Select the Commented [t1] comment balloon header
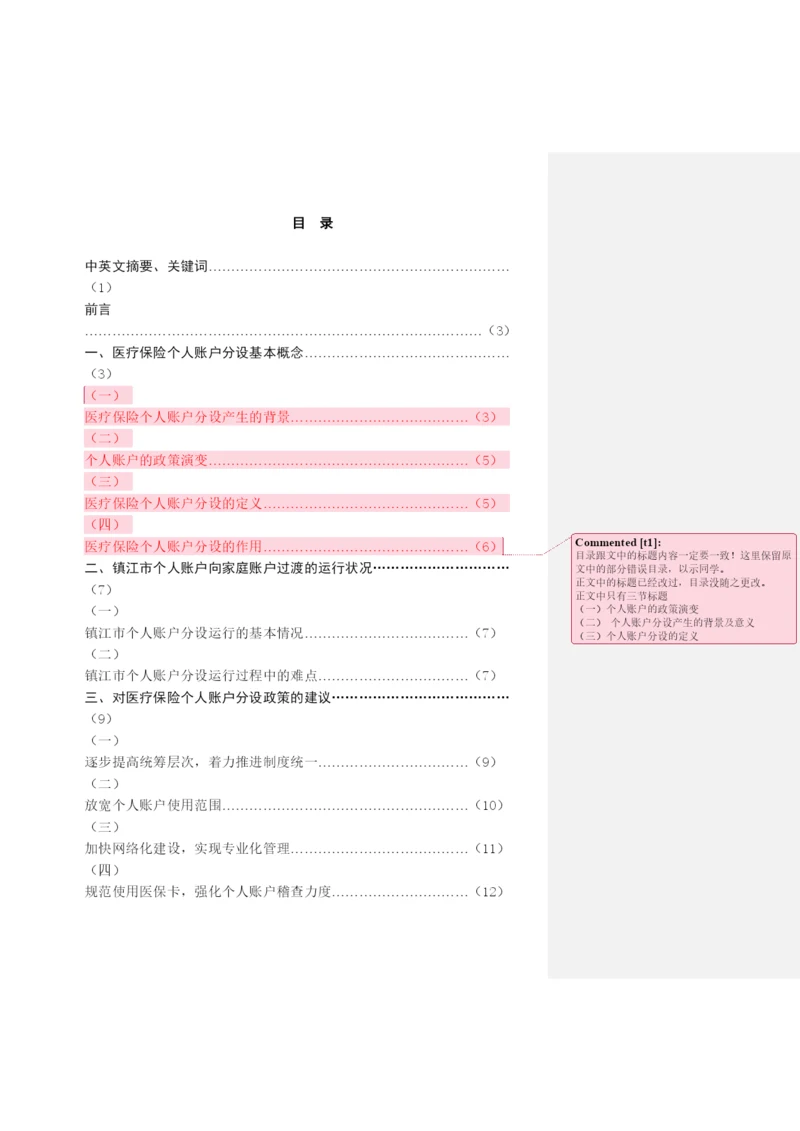 (618, 542)
